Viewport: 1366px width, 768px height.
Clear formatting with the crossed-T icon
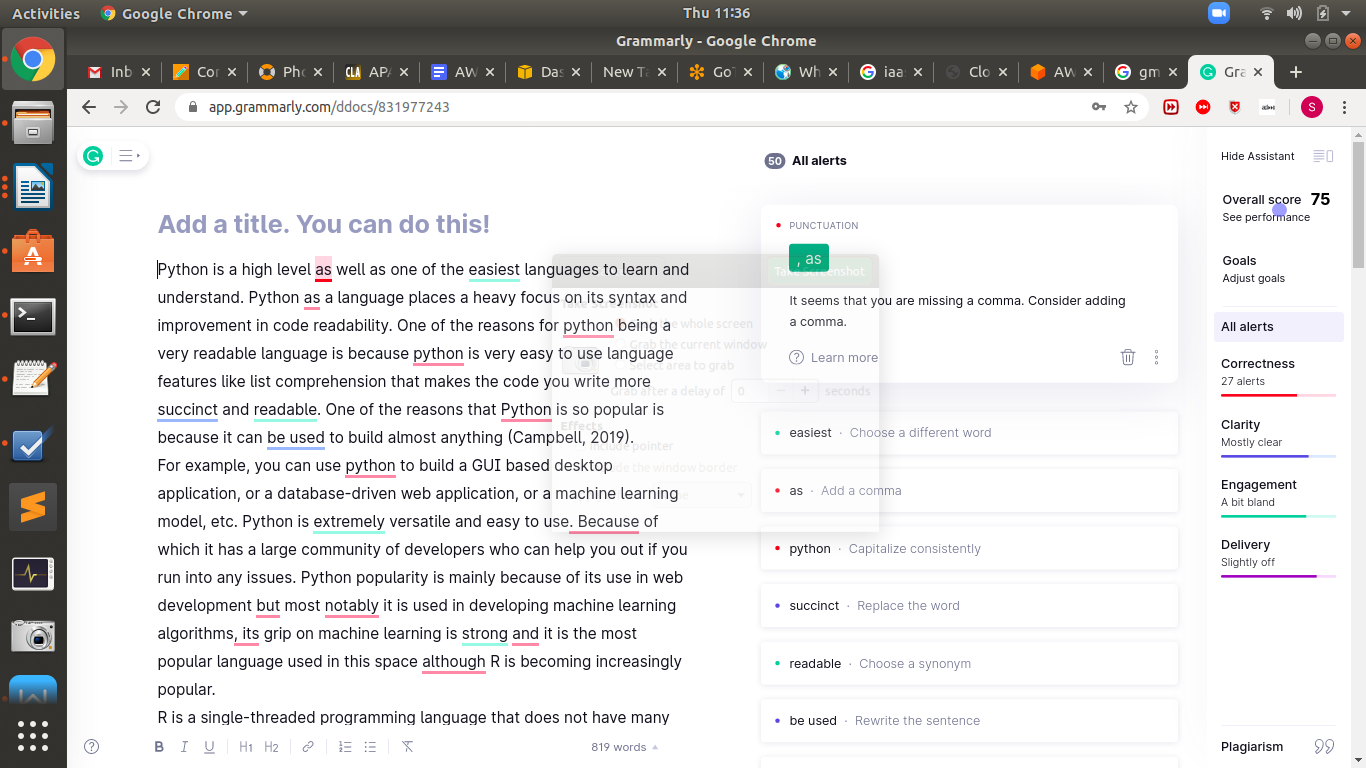tap(407, 746)
